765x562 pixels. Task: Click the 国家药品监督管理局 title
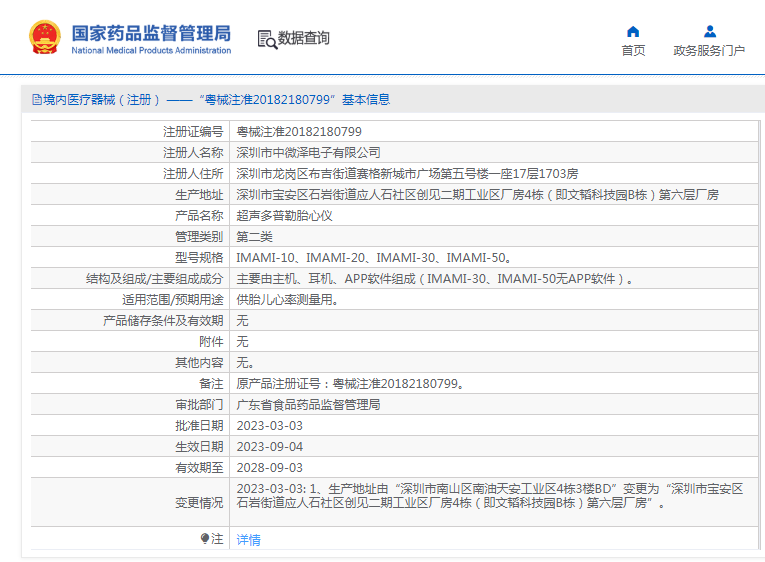tap(151, 33)
